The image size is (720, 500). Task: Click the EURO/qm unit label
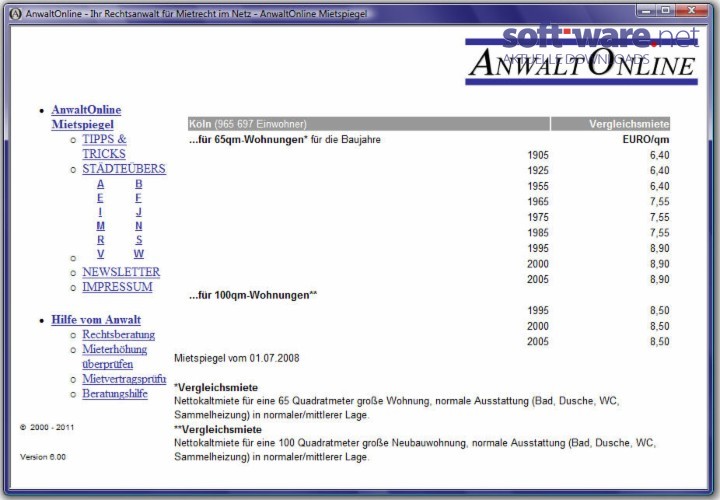(646, 140)
